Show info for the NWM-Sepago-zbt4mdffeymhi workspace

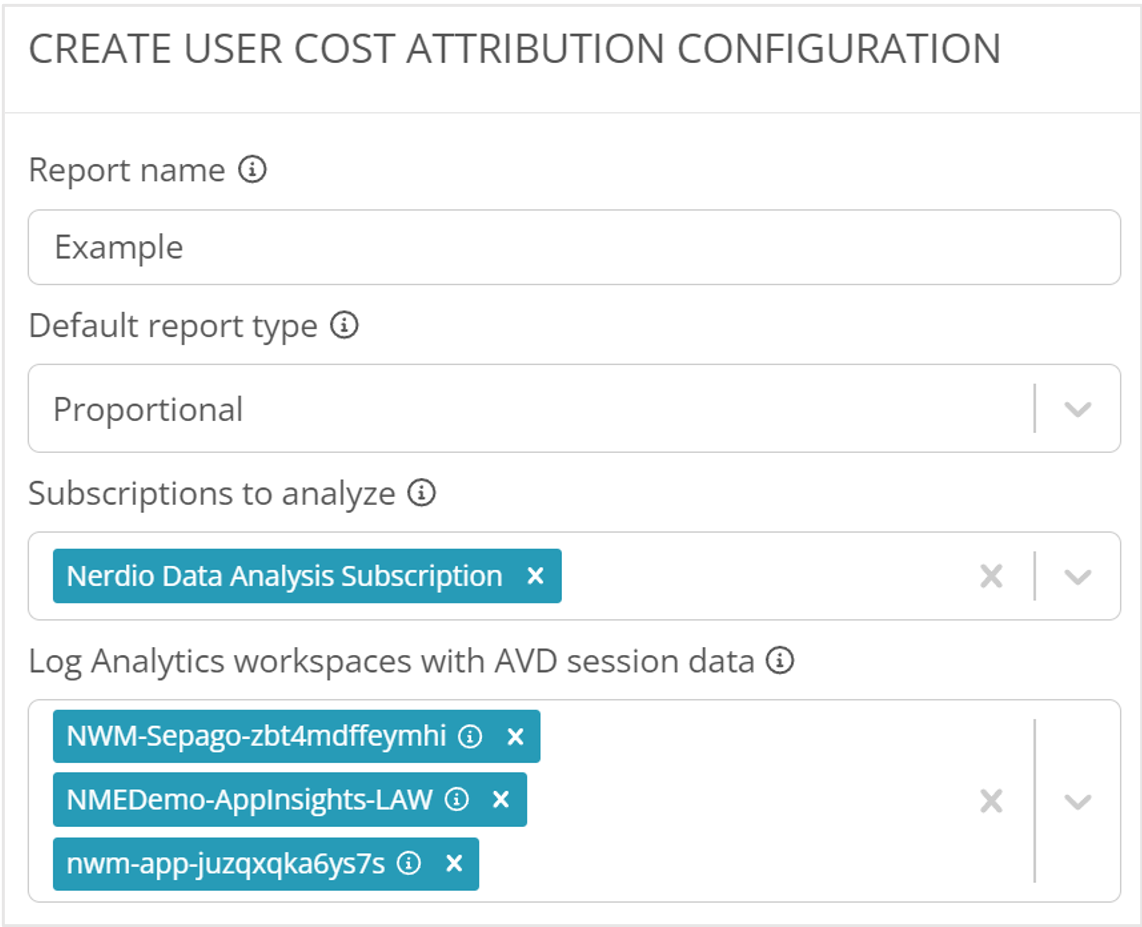(469, 737)
